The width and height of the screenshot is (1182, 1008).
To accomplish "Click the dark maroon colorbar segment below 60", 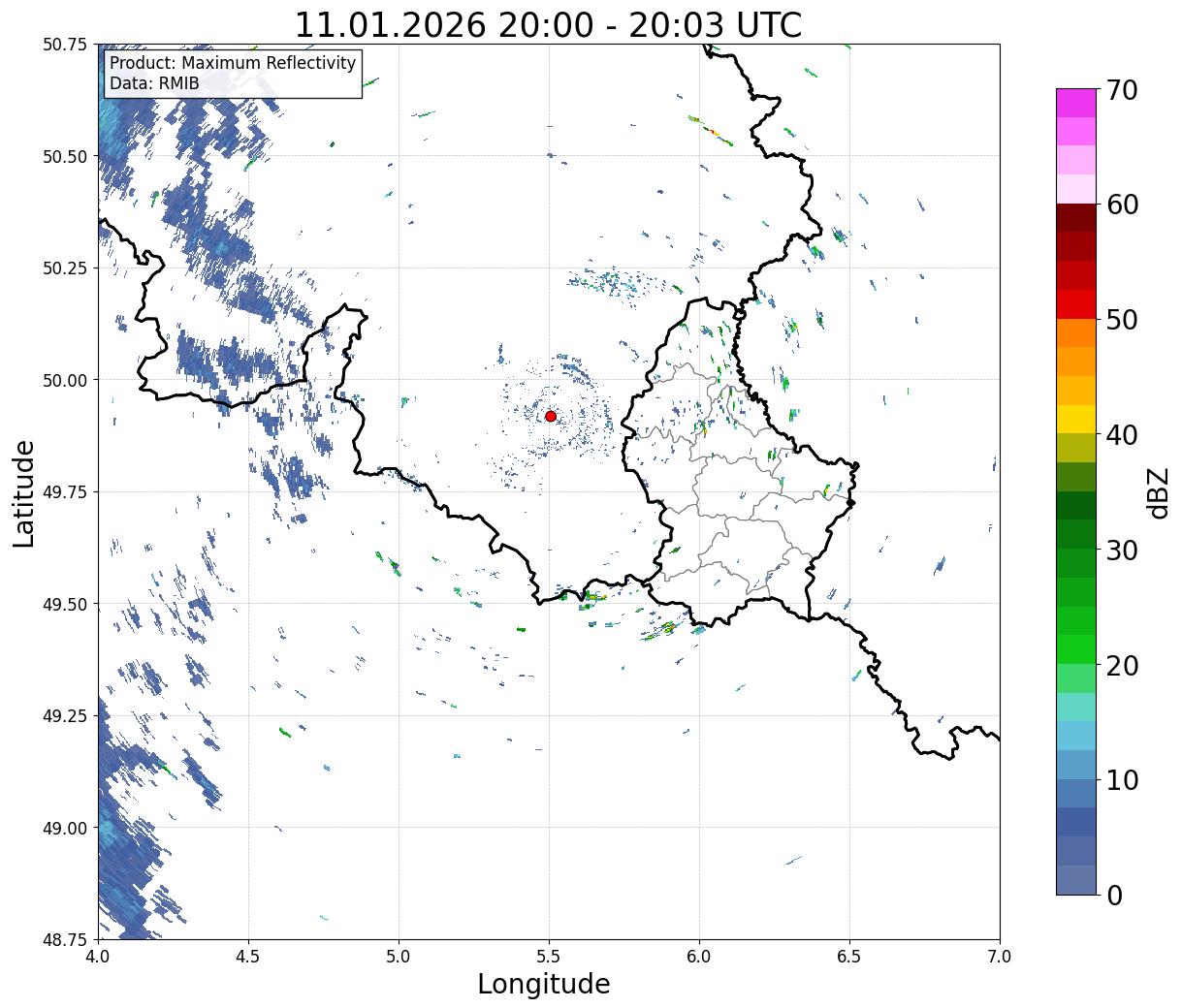I will pos(1076,217).
